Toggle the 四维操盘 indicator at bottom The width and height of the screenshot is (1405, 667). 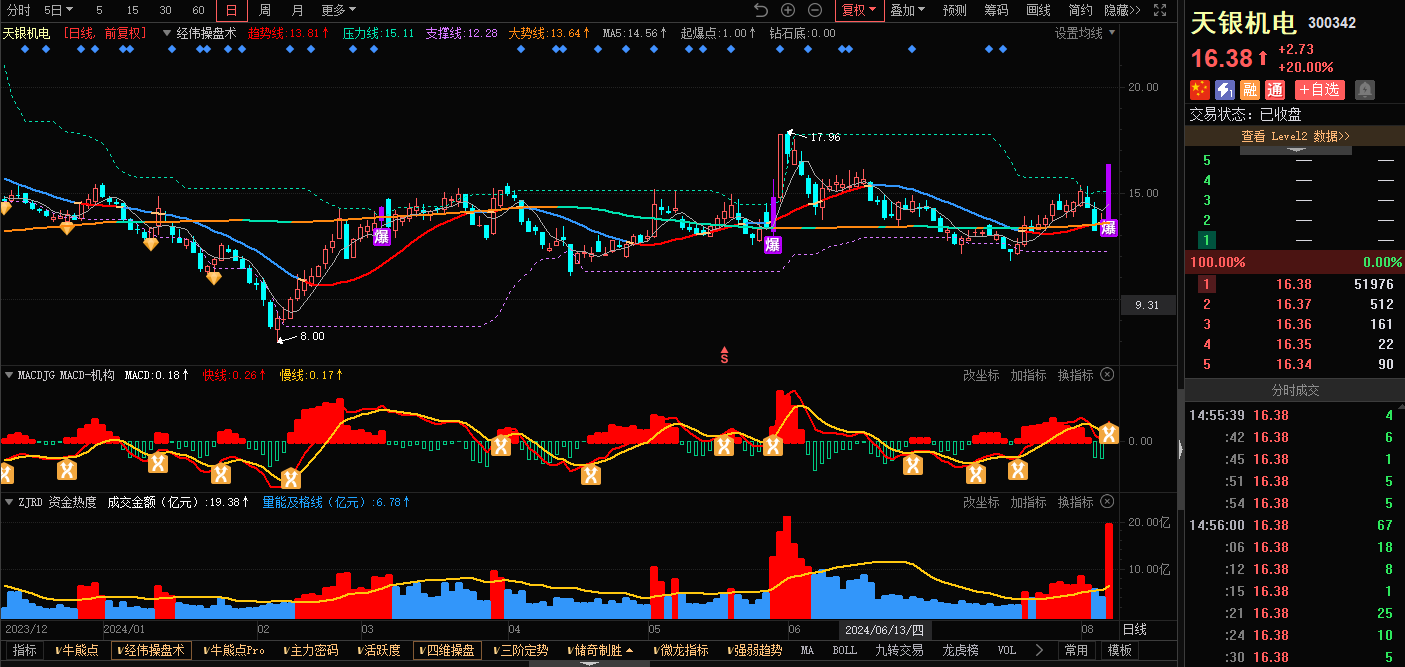(x=446, y=651)
